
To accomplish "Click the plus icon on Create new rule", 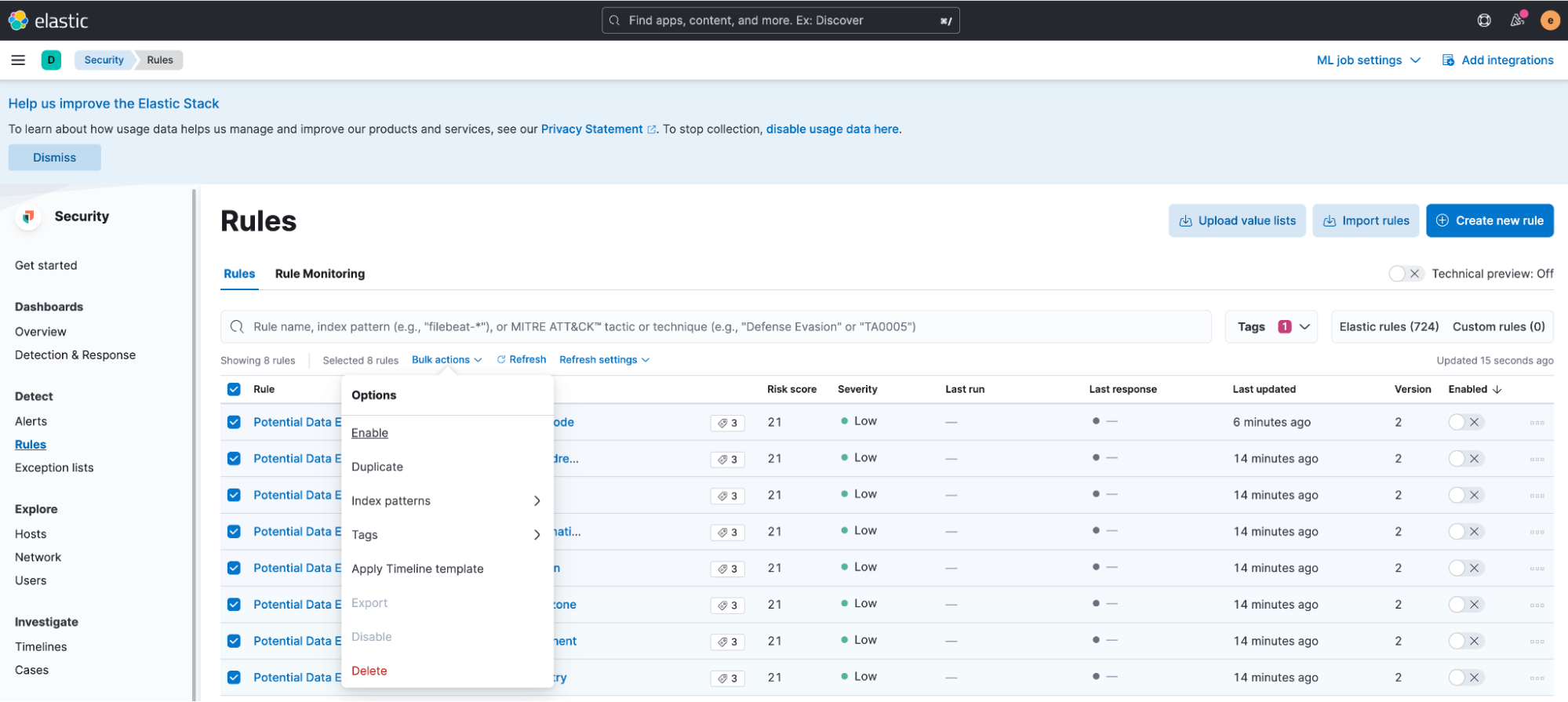I will tap(1442, 220).
